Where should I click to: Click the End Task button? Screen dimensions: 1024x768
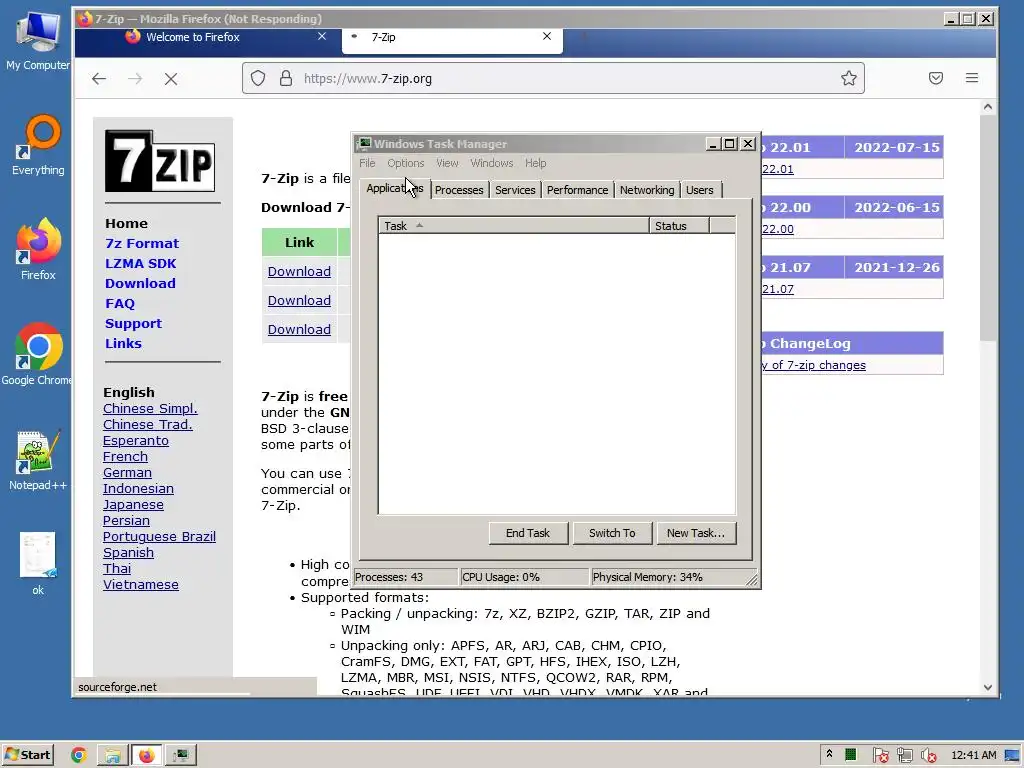[x=528, y=533]
